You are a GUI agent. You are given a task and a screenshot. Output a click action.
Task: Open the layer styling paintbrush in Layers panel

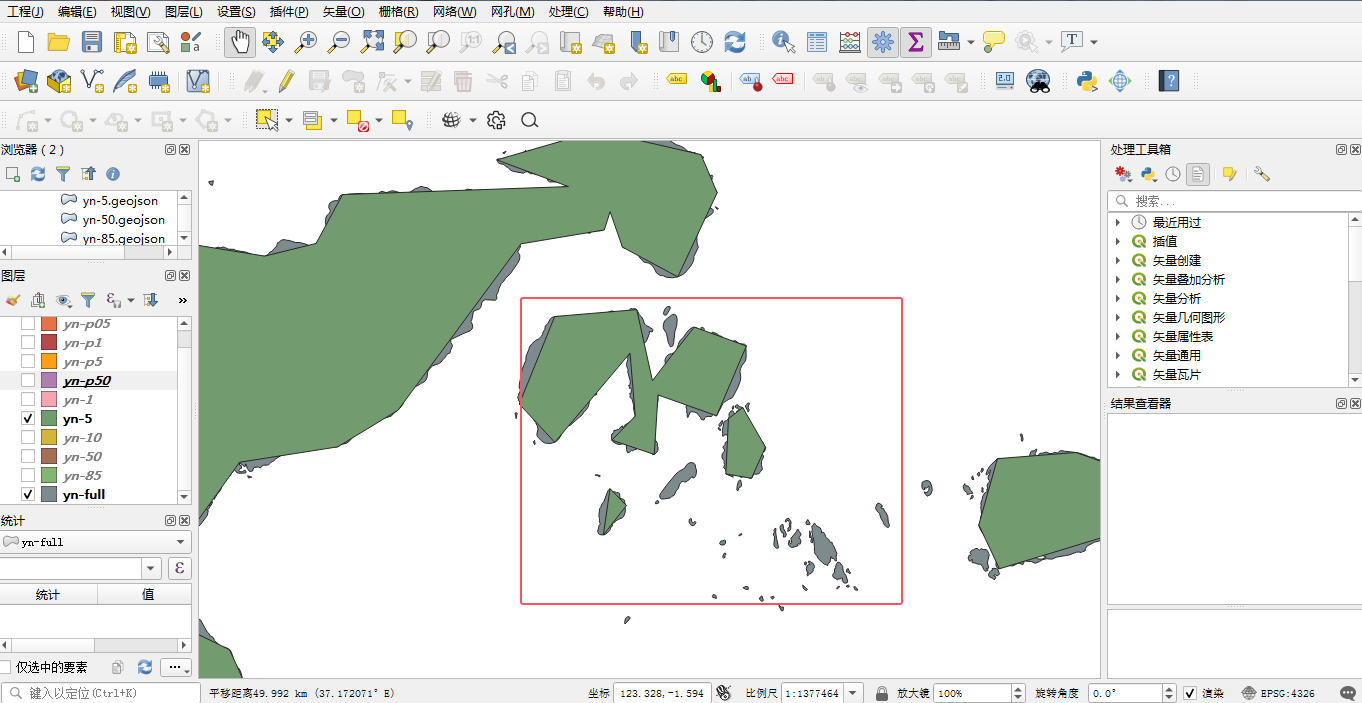coord(12,300)
